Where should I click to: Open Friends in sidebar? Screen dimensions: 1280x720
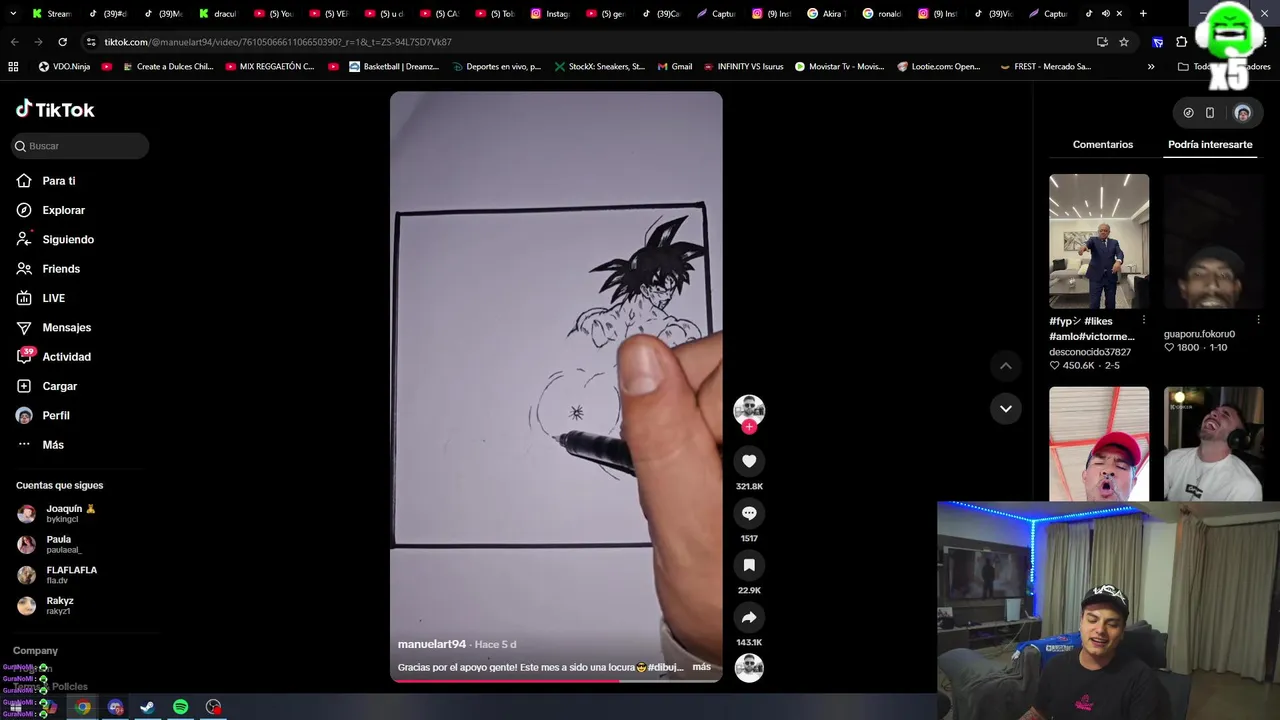tap(61, 269)
